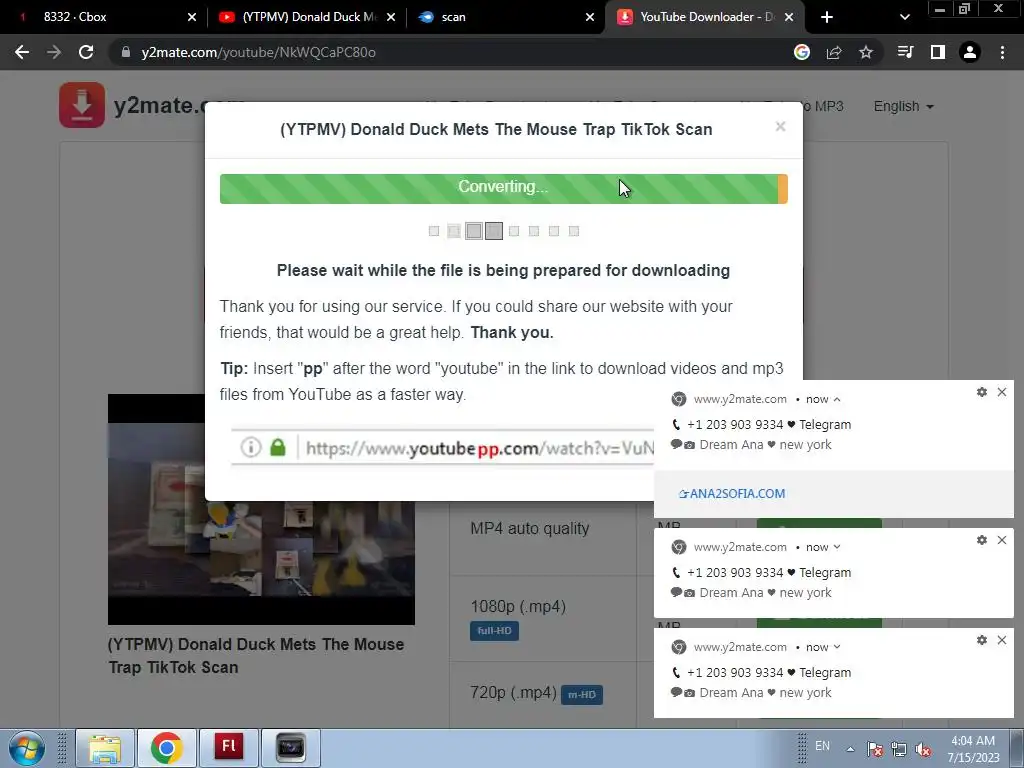Click the MP4 auto quality text
Image resolution: width=1024 pixels, height=768 pixels.
coord(530,528)
